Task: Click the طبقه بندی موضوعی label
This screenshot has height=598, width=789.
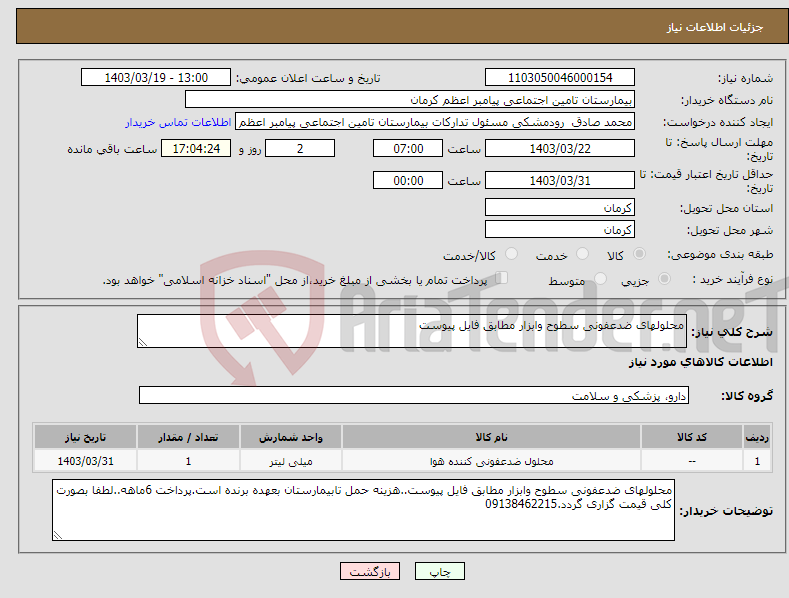Action: click(x=720, y=254)
